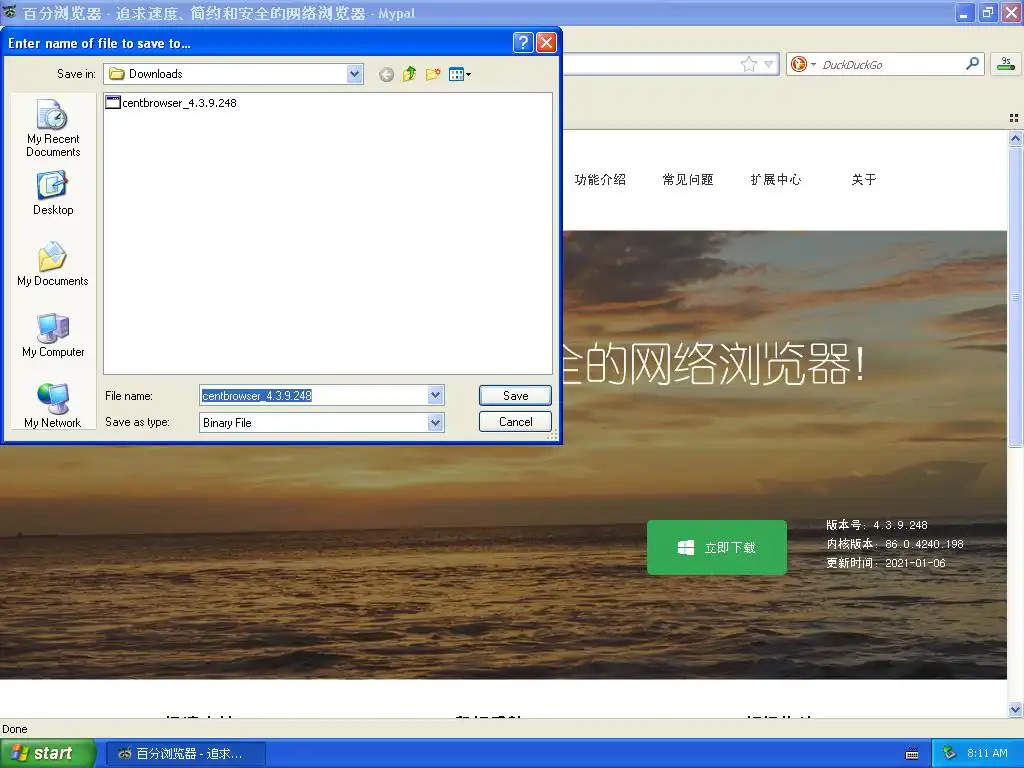
Task: Click page scrollbar down arrow
Action: coord(1015,709)
